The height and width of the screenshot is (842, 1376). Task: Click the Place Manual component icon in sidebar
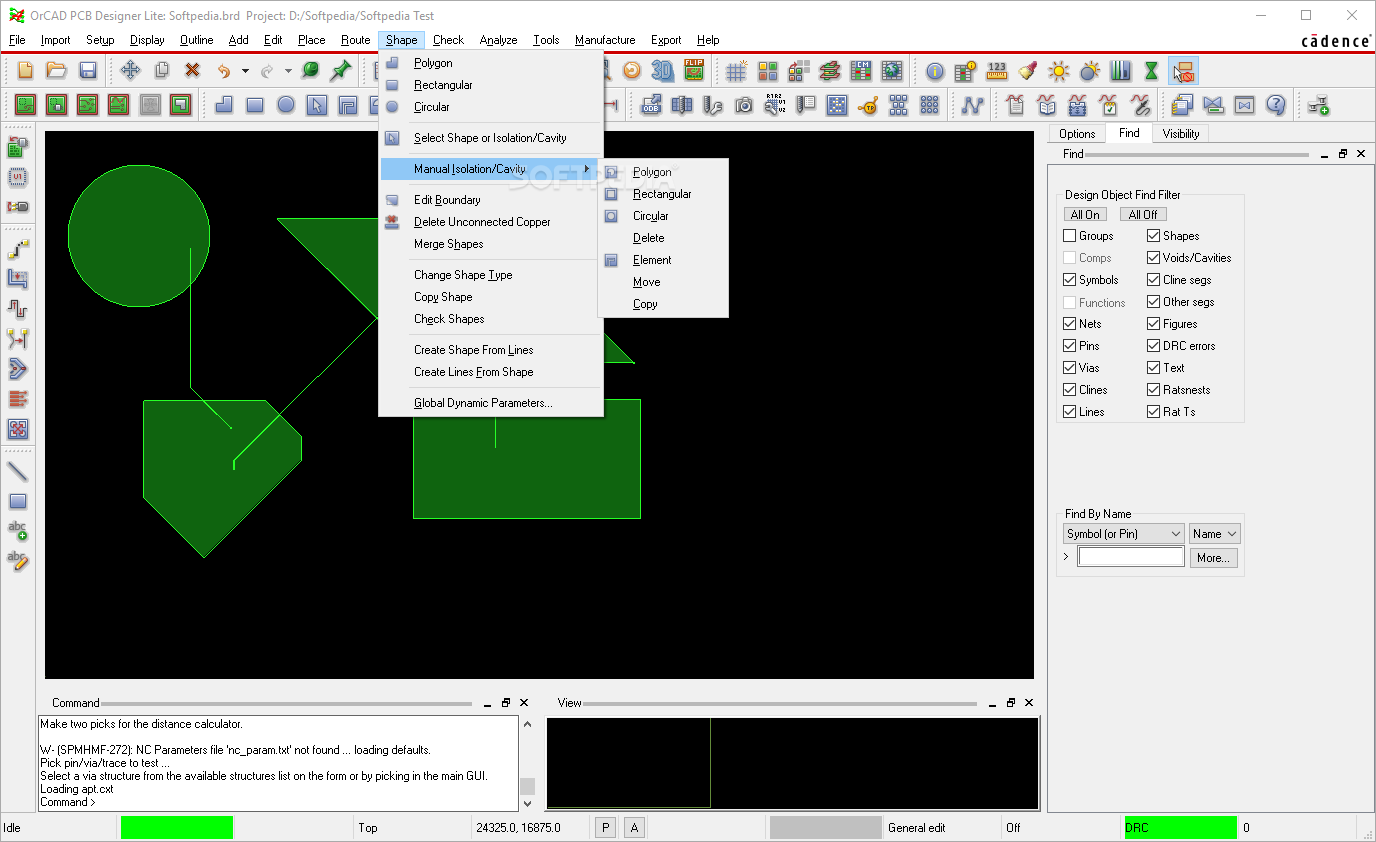pos(17,149)
